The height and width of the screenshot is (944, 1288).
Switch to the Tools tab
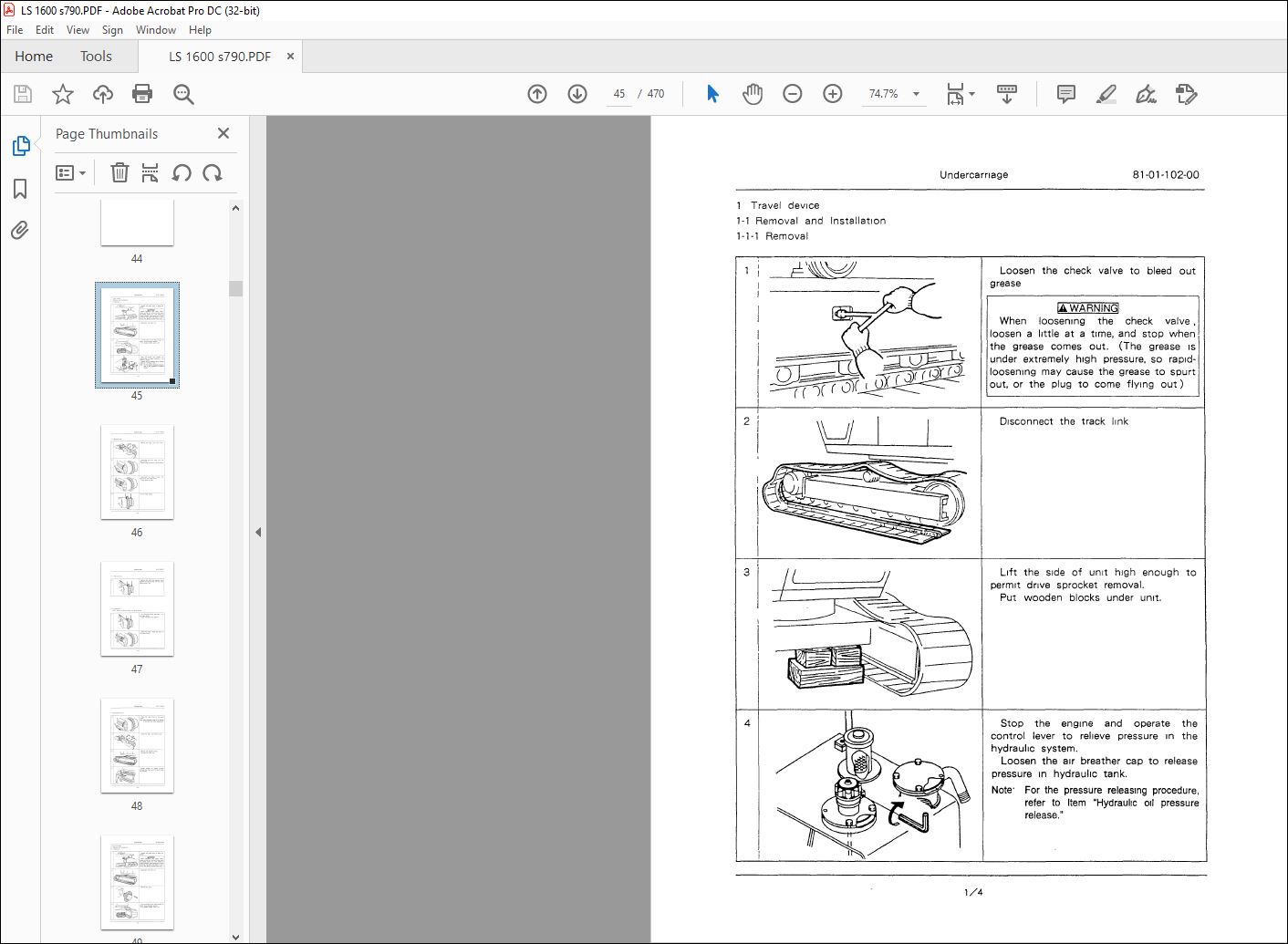click(96, 57)
